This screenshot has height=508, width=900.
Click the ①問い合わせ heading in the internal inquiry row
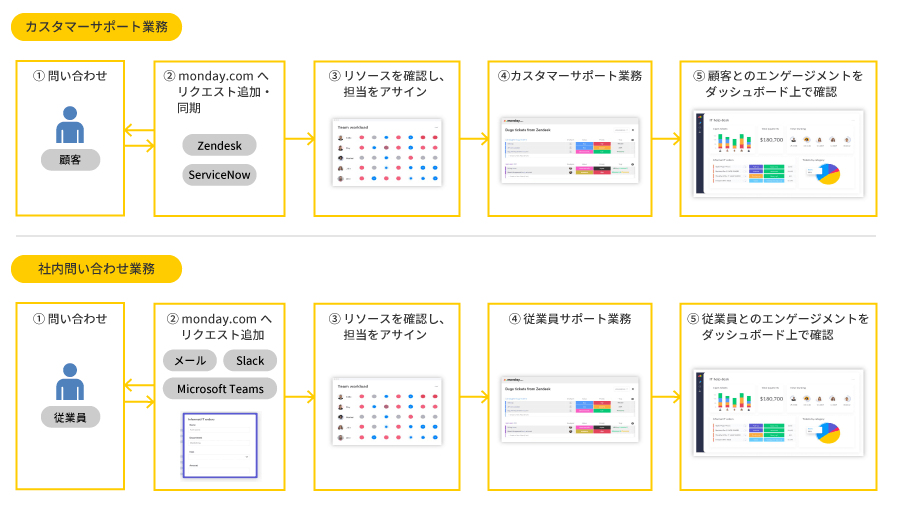pos(70,319)
